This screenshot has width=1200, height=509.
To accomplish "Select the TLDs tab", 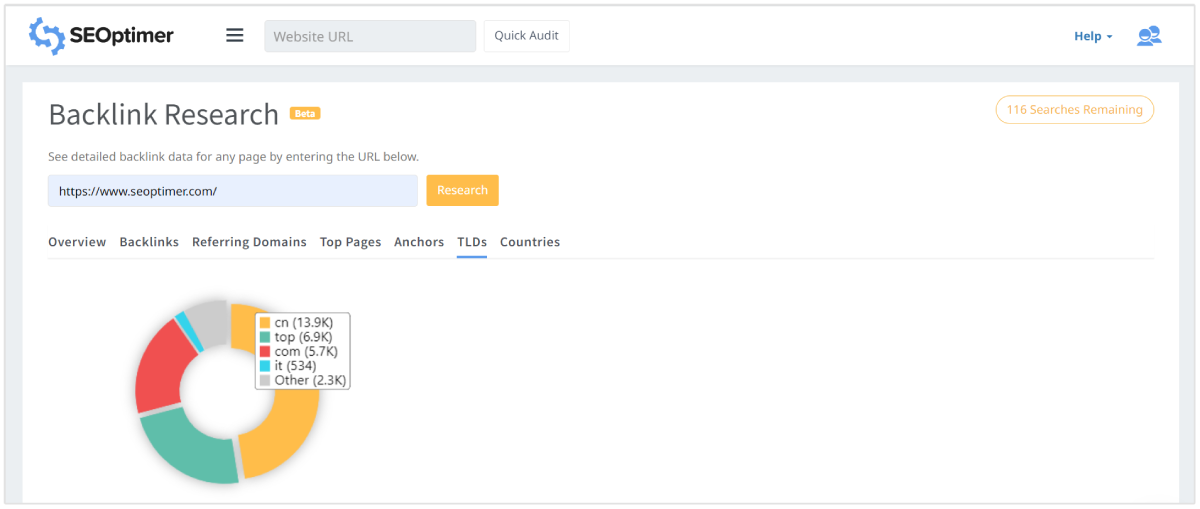I will [472, 242].
